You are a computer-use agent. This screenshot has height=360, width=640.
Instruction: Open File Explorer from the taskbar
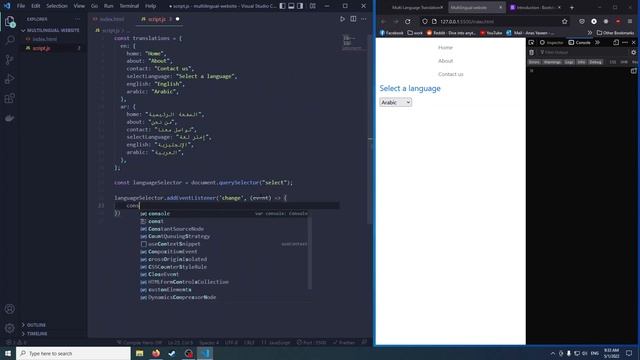click(x=140, y=353)
